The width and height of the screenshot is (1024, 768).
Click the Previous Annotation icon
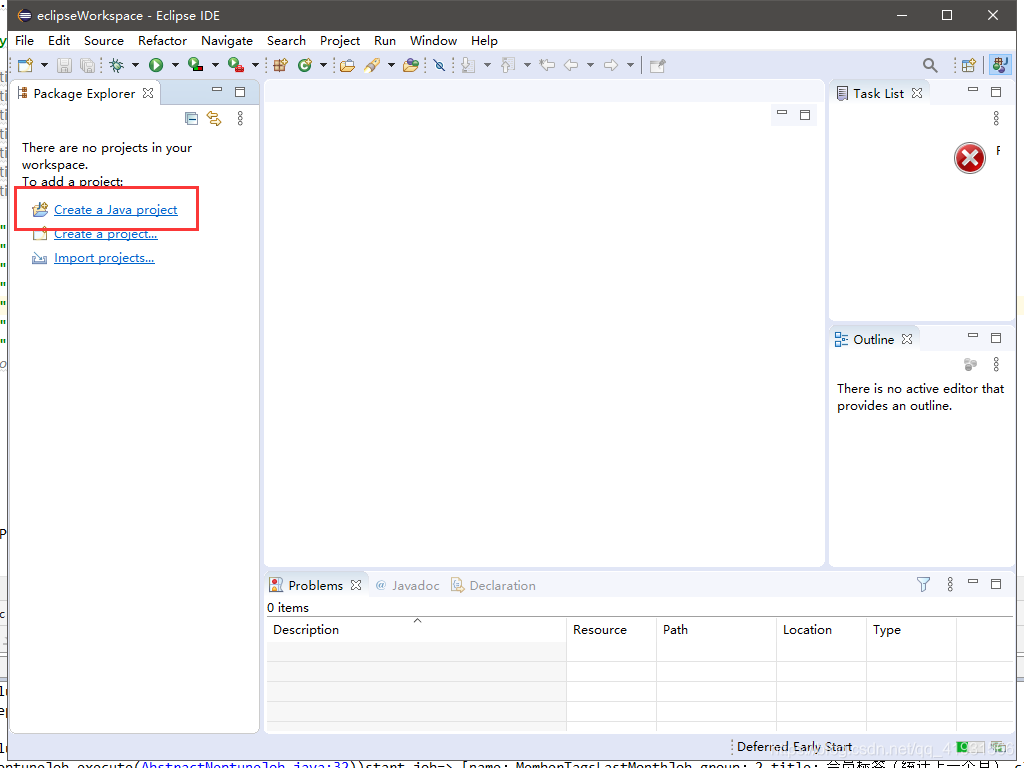(x=508, y=65)
